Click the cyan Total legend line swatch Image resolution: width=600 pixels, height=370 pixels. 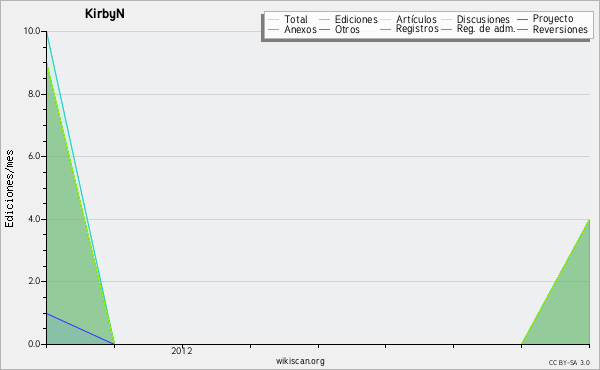[x=273, y=20]
